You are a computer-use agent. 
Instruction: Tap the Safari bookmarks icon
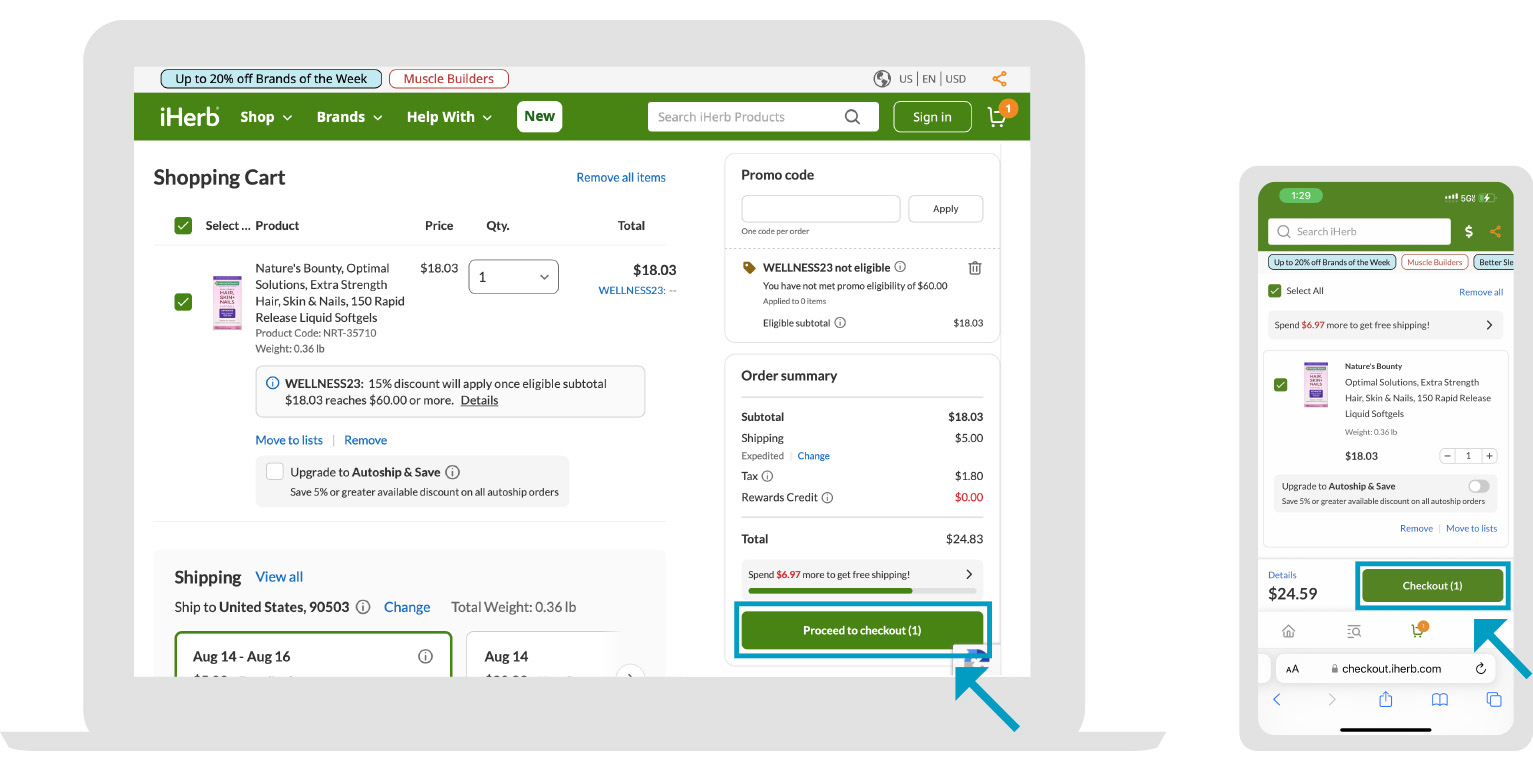(x=1440, y=700)
